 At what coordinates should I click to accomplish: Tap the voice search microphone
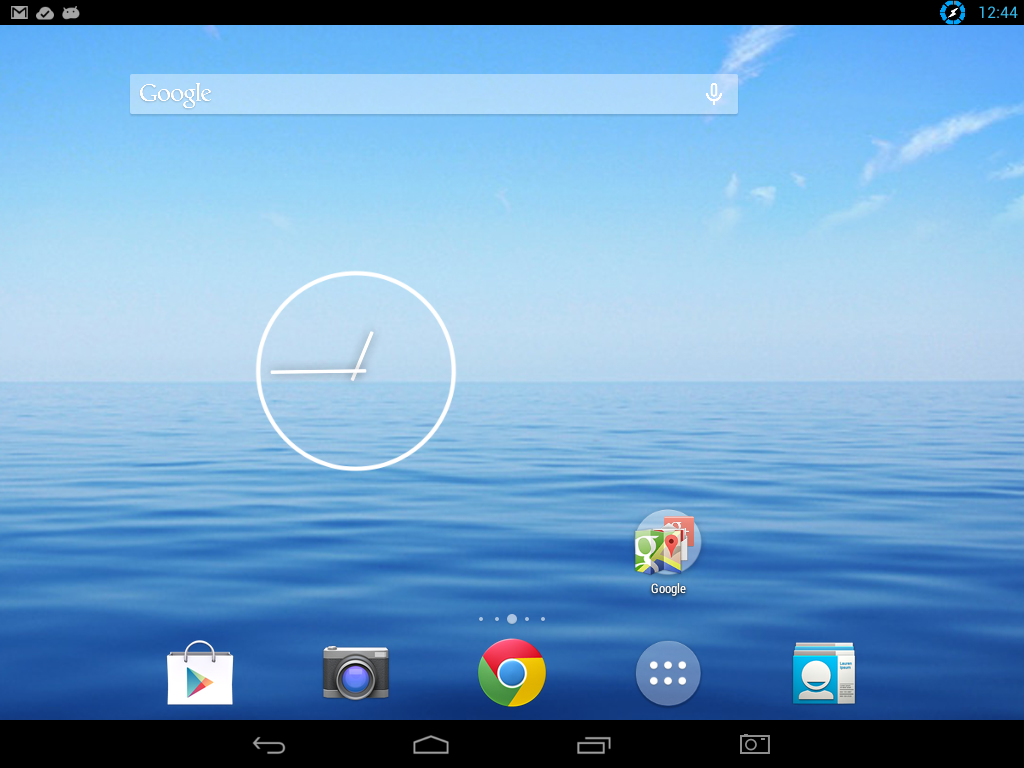(x=714, y=94)
